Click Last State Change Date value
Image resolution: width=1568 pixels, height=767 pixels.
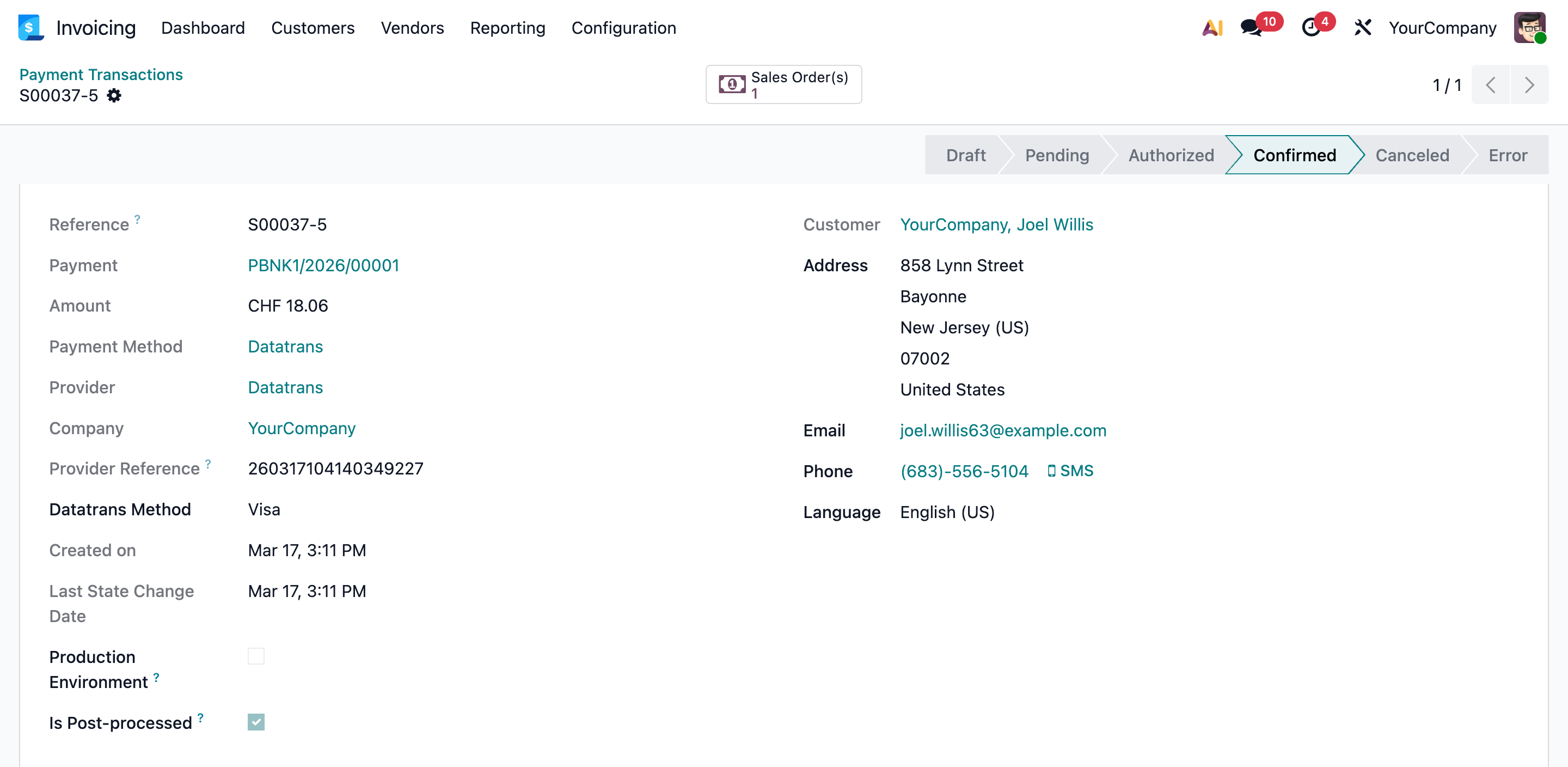coord(307,591)
